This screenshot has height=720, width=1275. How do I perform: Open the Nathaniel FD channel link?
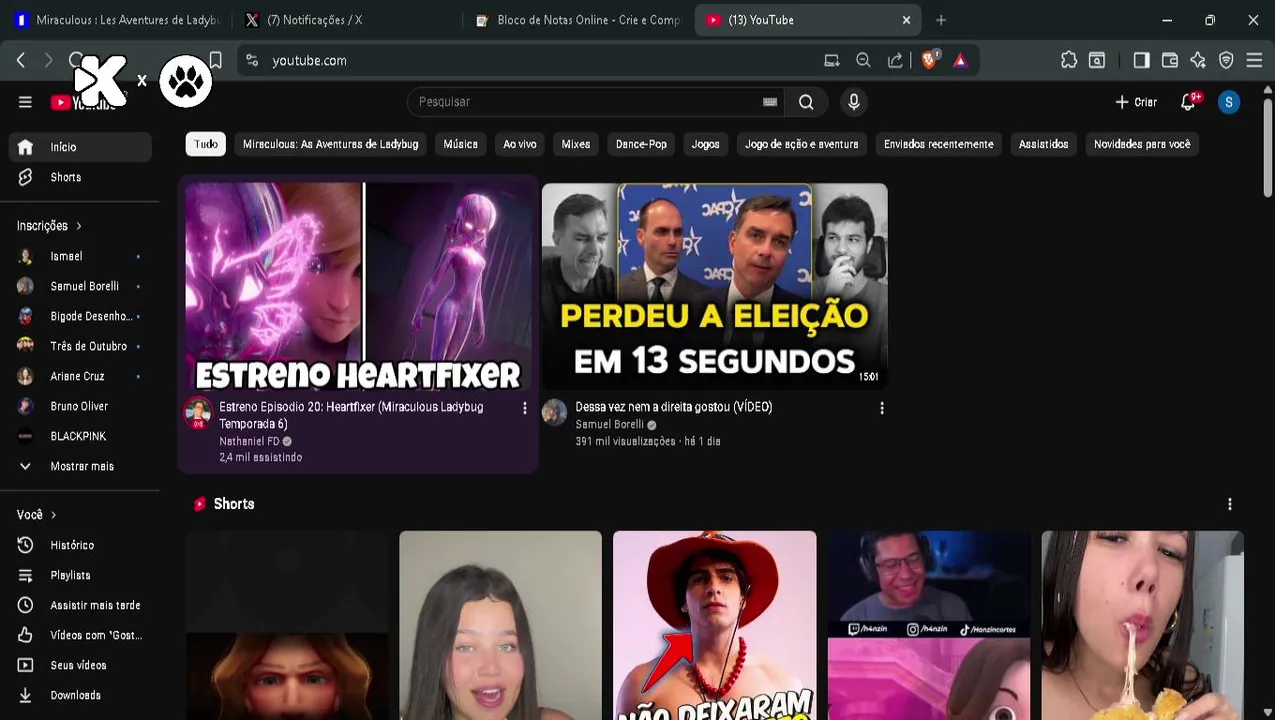[x=249, y=441]
